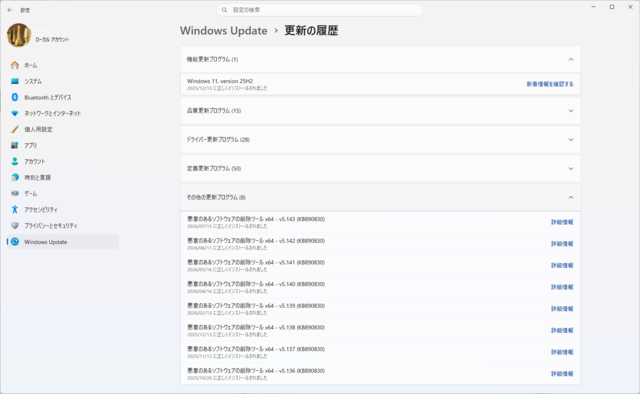Click the システム monitor icon
640x394 pixels.
point(15,81)
